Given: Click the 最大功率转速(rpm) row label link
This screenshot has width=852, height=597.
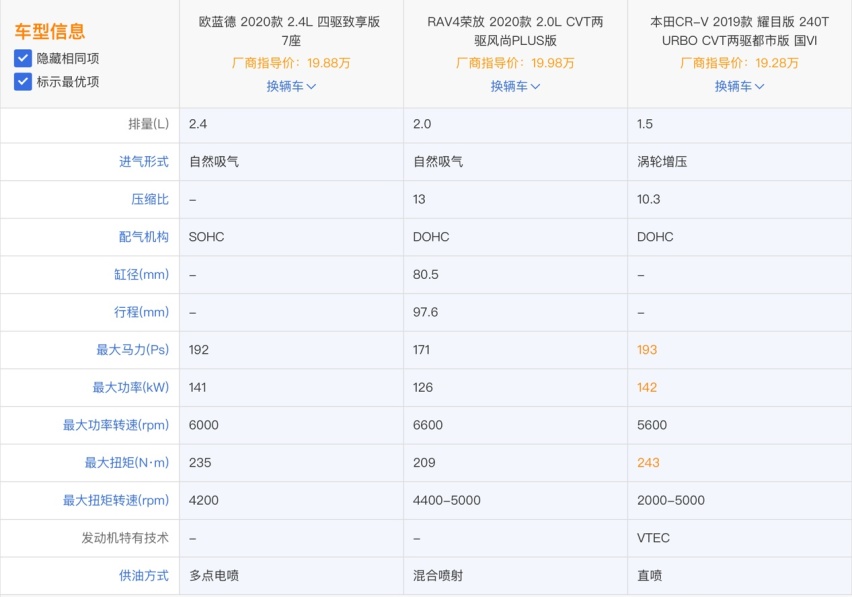Looking at the screenshot, I should (116, 425).
